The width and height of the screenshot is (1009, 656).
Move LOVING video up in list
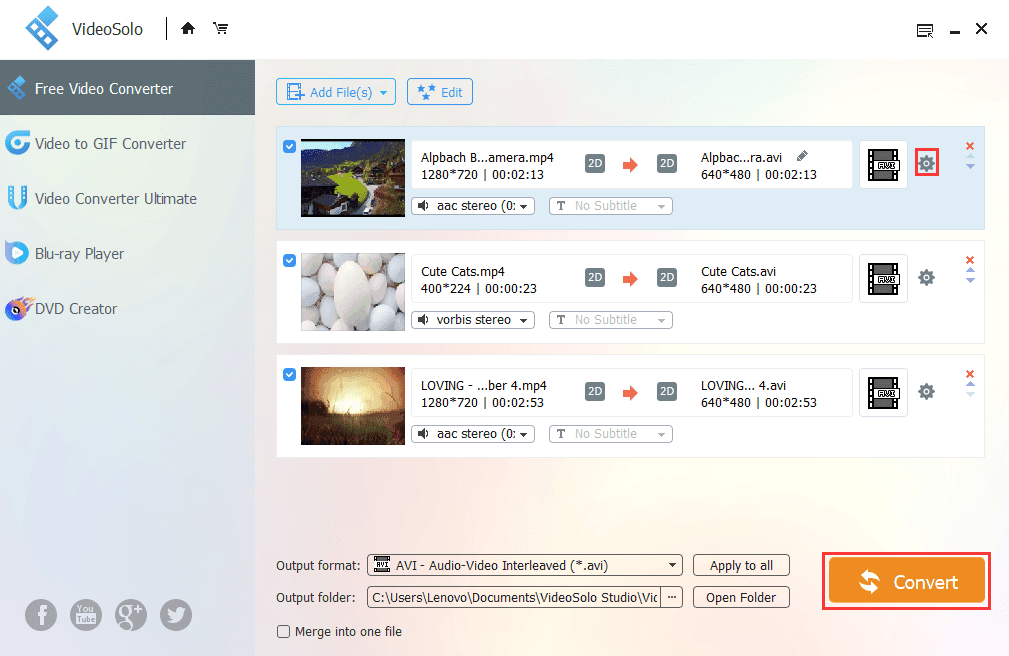pyautogui.click(x=970, y=384)
